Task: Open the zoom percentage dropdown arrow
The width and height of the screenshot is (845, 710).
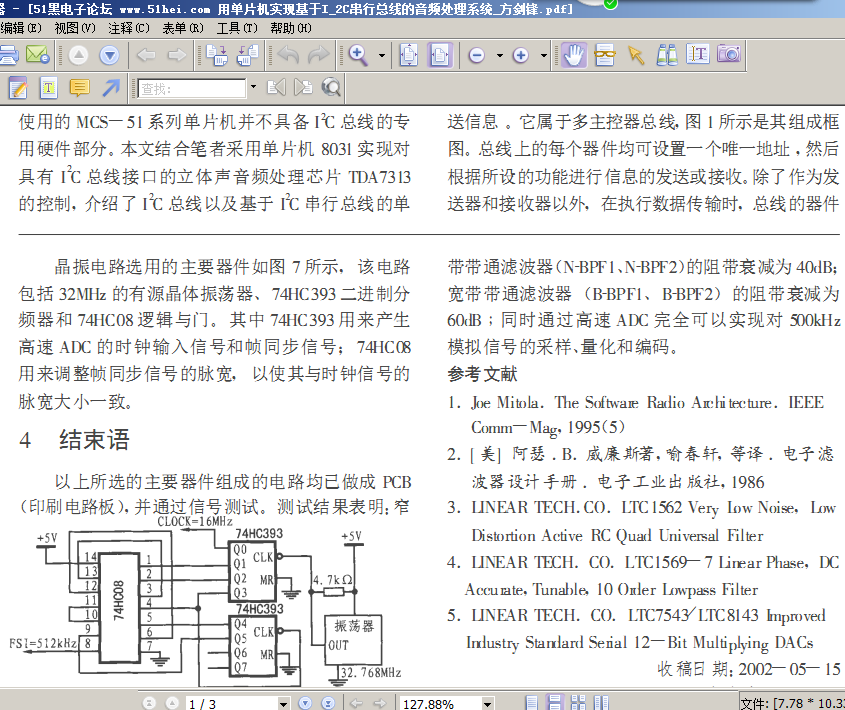Action: pyautogui.click(x=487, y=704)
